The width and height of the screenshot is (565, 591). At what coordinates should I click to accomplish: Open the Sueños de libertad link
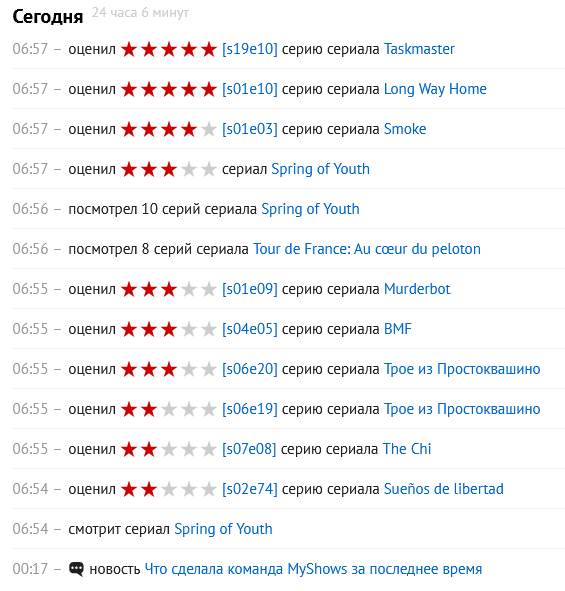click(444, 489)
